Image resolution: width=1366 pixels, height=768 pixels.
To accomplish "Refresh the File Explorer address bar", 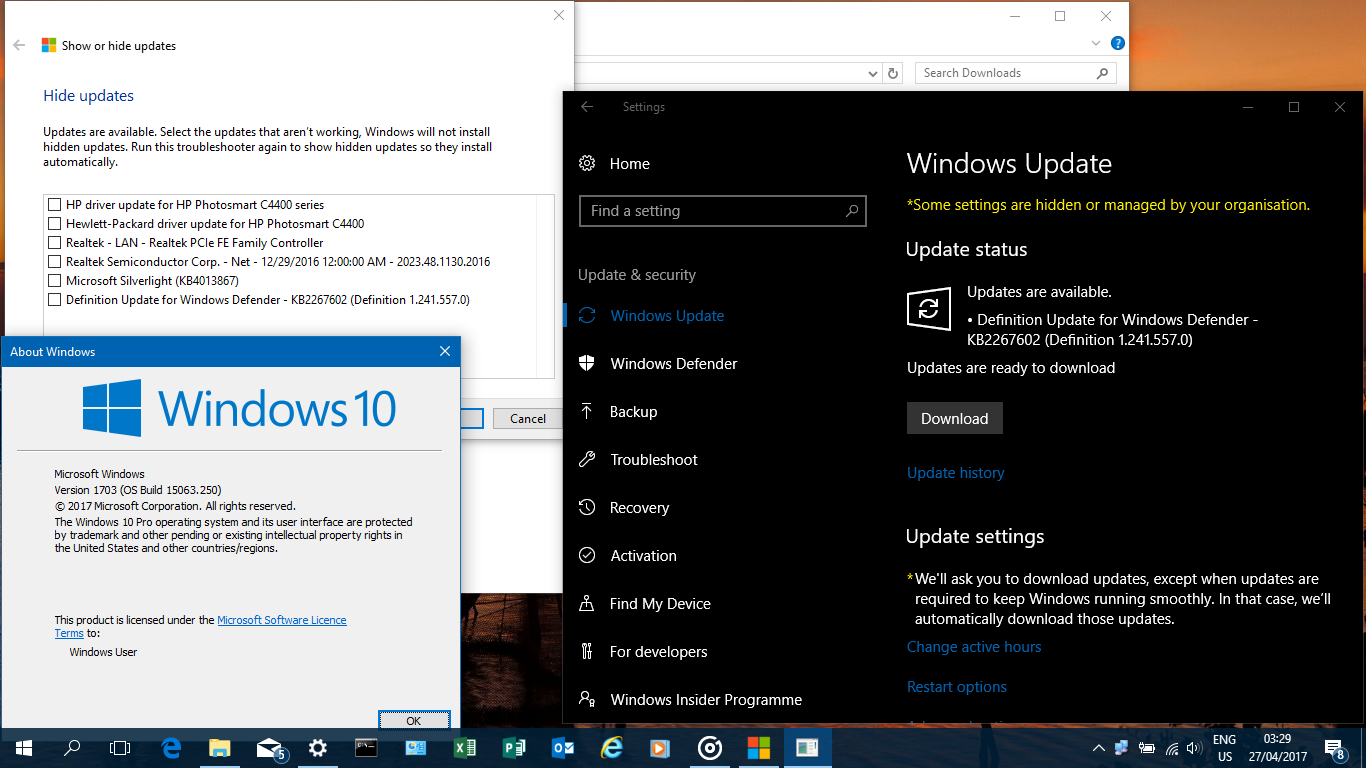I will (894, 73).
